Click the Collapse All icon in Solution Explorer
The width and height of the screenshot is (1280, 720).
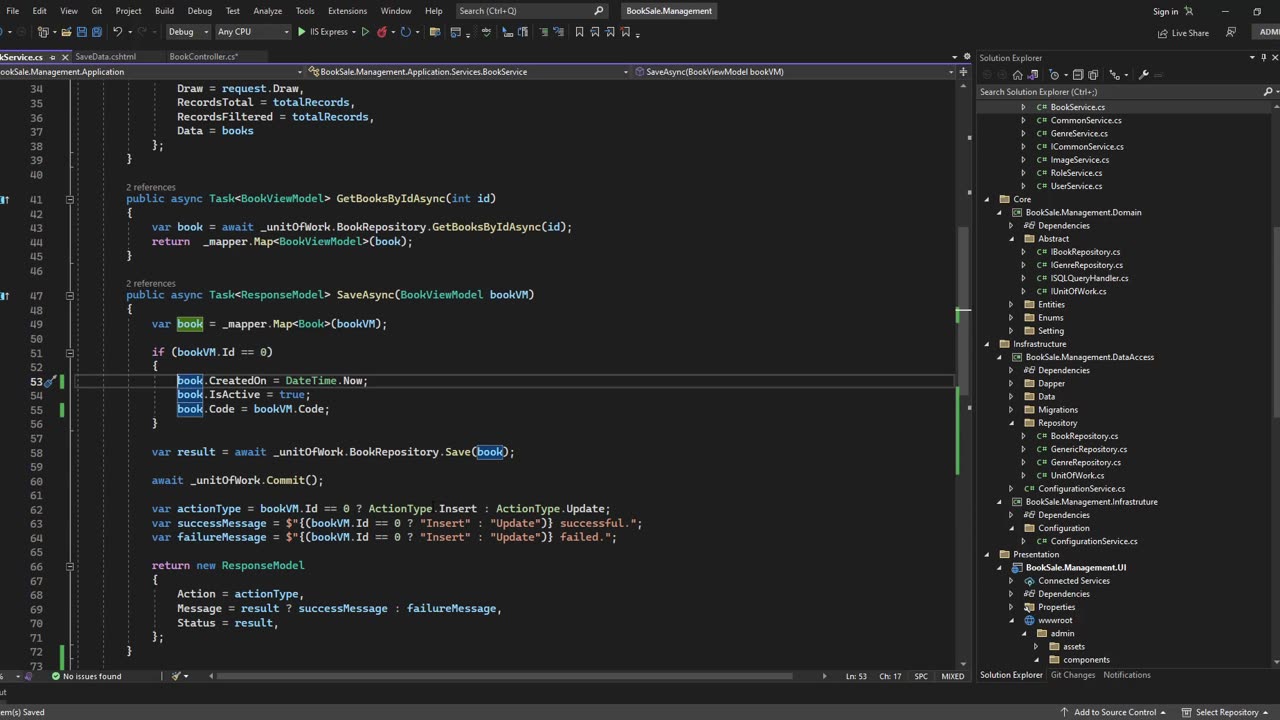(x=1078, y=75)
